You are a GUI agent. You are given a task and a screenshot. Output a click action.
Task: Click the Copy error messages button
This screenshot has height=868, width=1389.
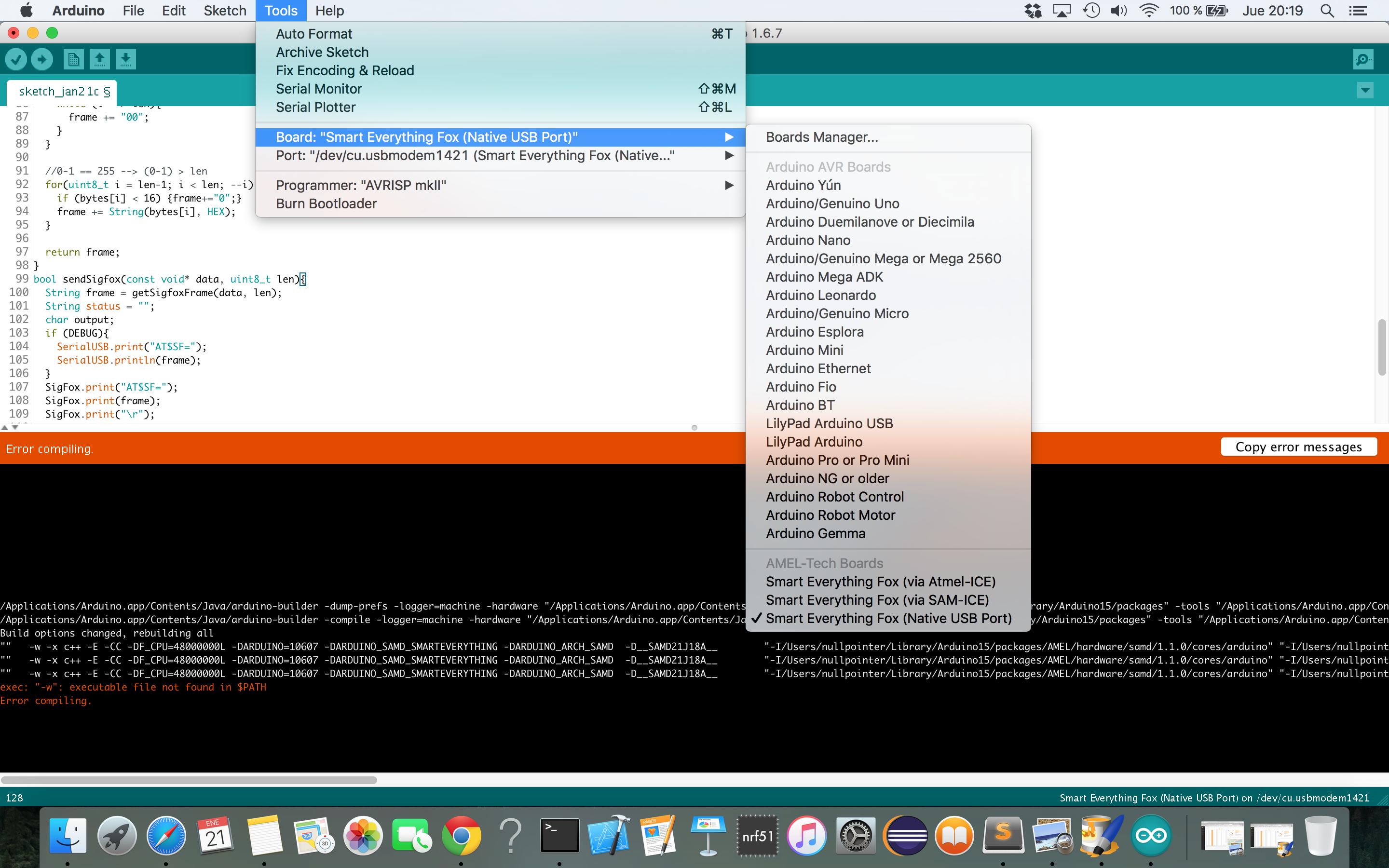(x=1298, y=447)
